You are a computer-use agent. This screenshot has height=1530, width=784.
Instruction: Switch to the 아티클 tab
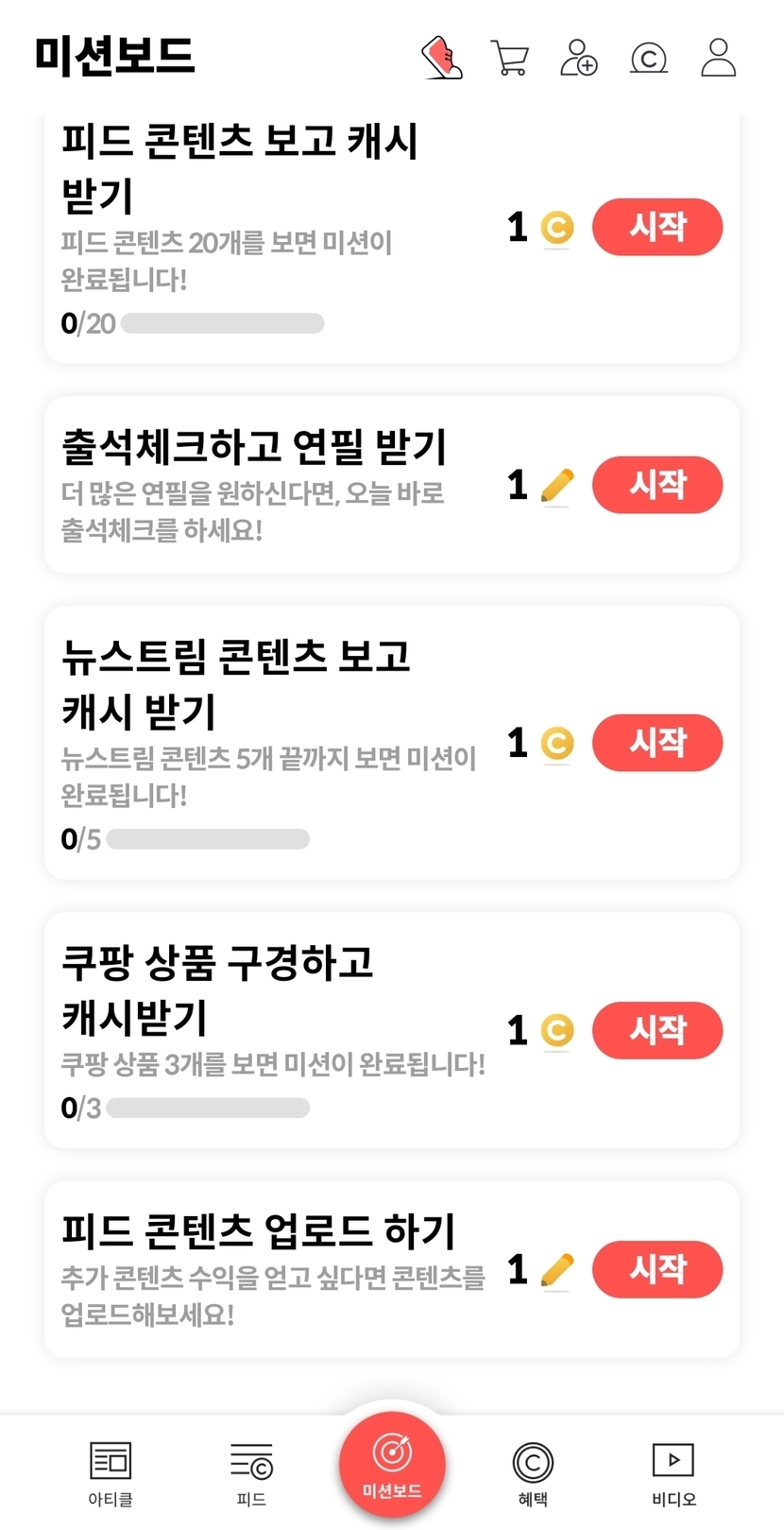pyautogui.click(x=111, y=1473)
